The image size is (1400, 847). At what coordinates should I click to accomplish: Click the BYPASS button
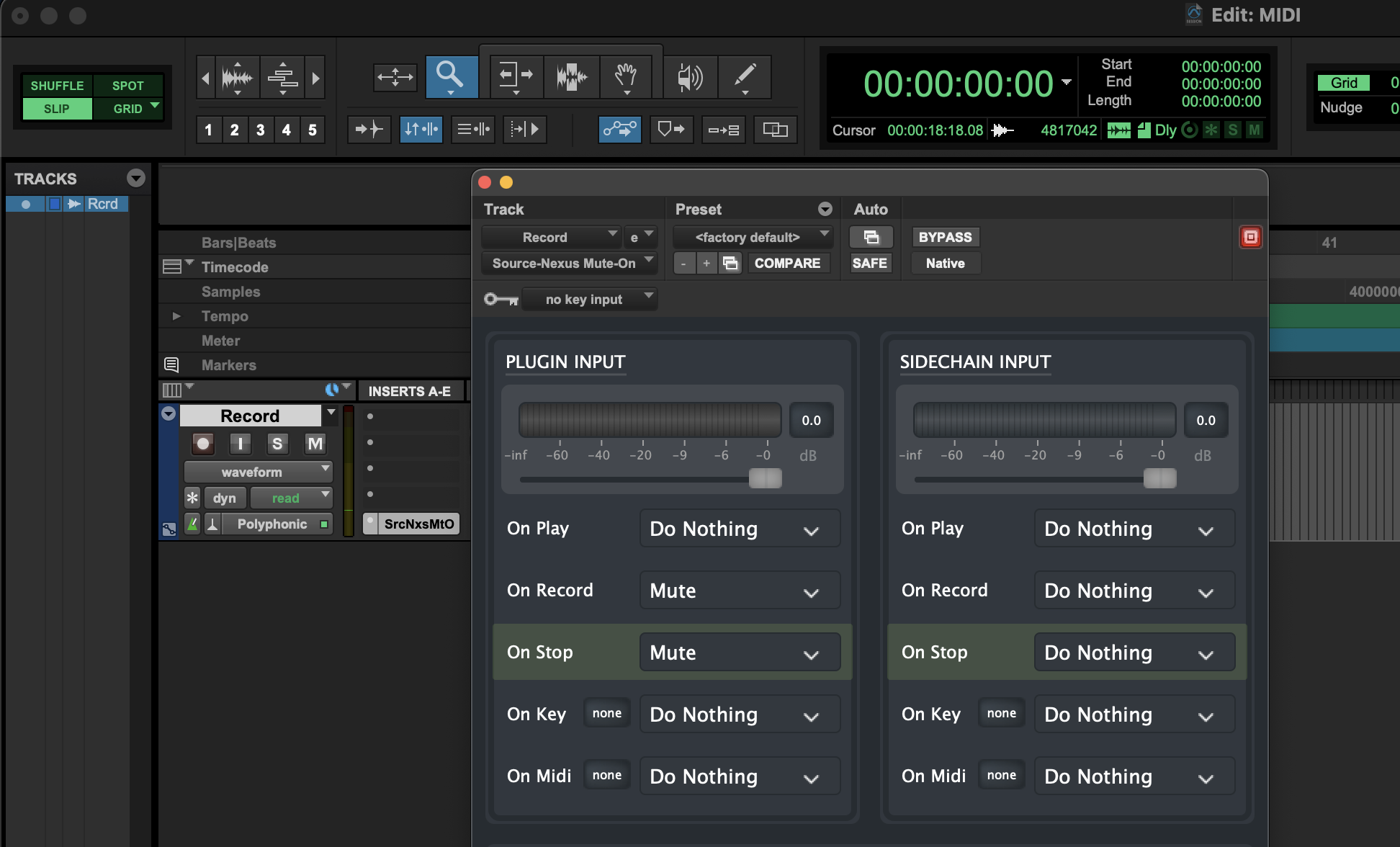pos(945,237)
